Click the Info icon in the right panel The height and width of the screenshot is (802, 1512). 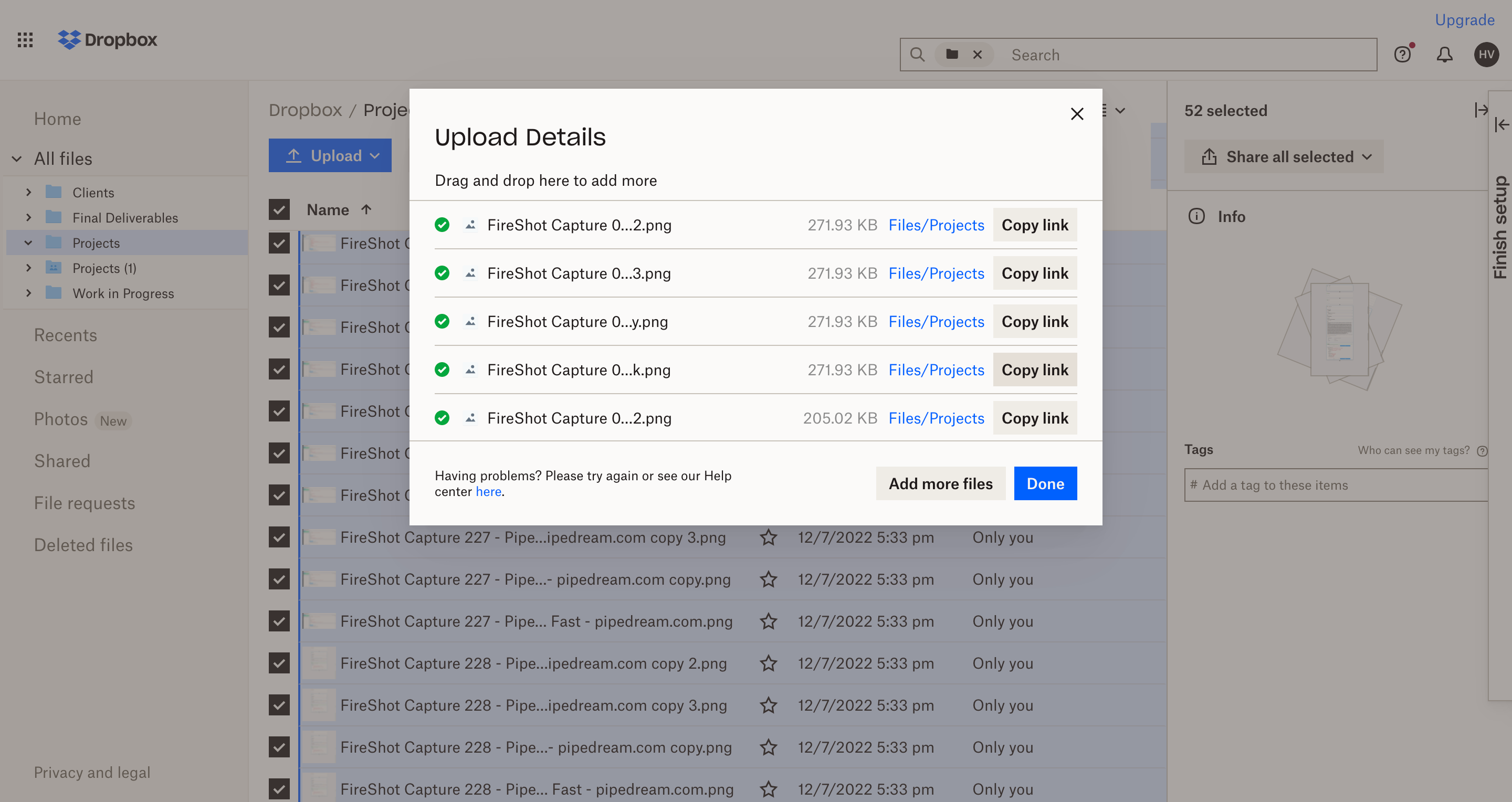1196,216
